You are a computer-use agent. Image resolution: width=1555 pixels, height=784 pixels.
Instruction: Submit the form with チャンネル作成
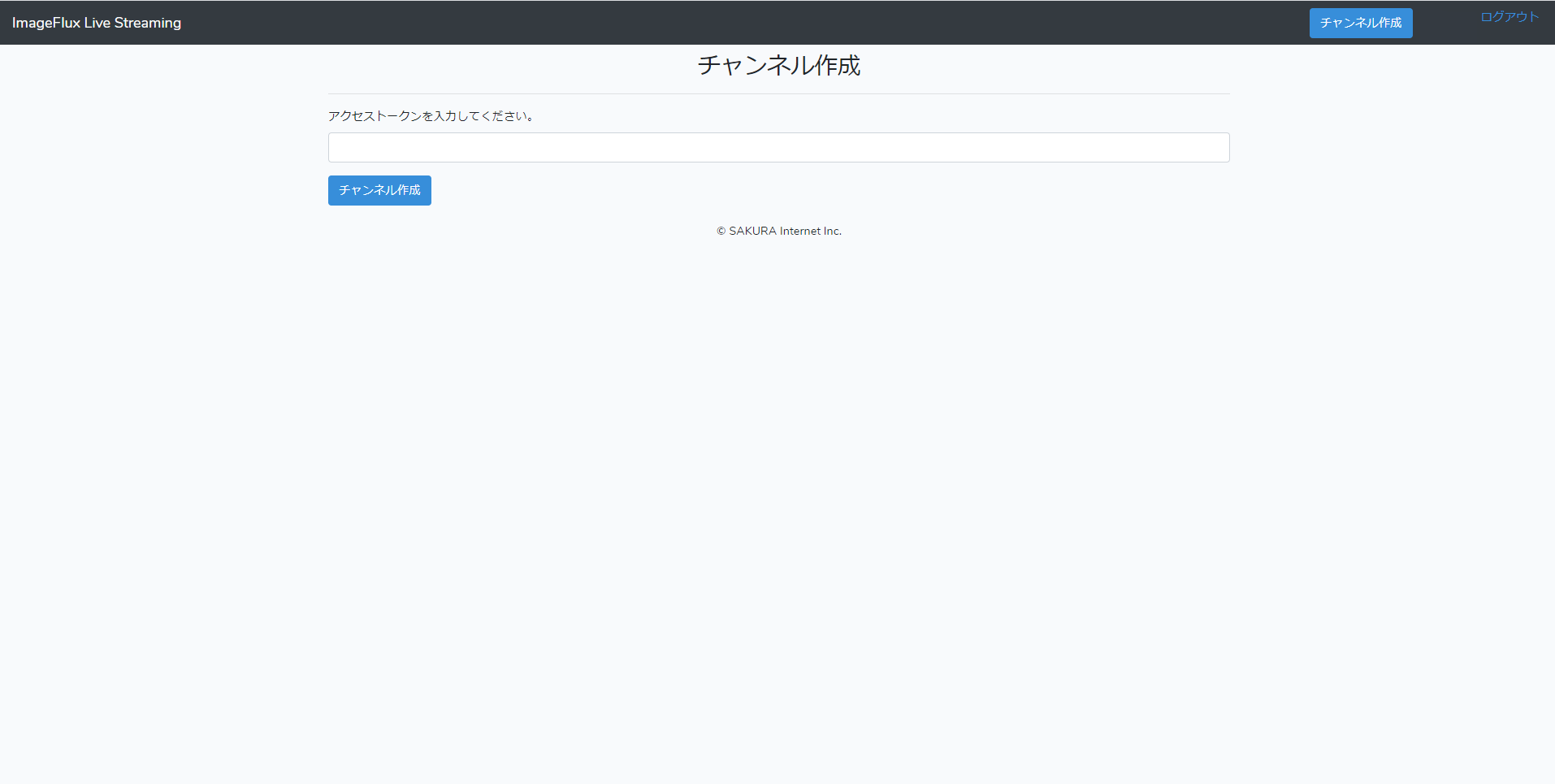click(x=379, y=190)
